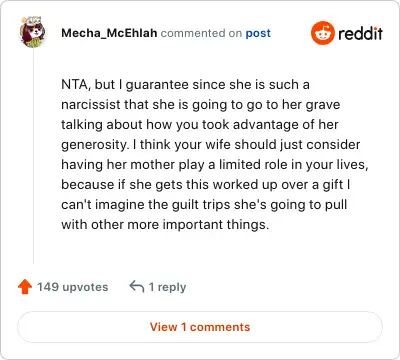Open the "1 reply" link

click(167, 287)
